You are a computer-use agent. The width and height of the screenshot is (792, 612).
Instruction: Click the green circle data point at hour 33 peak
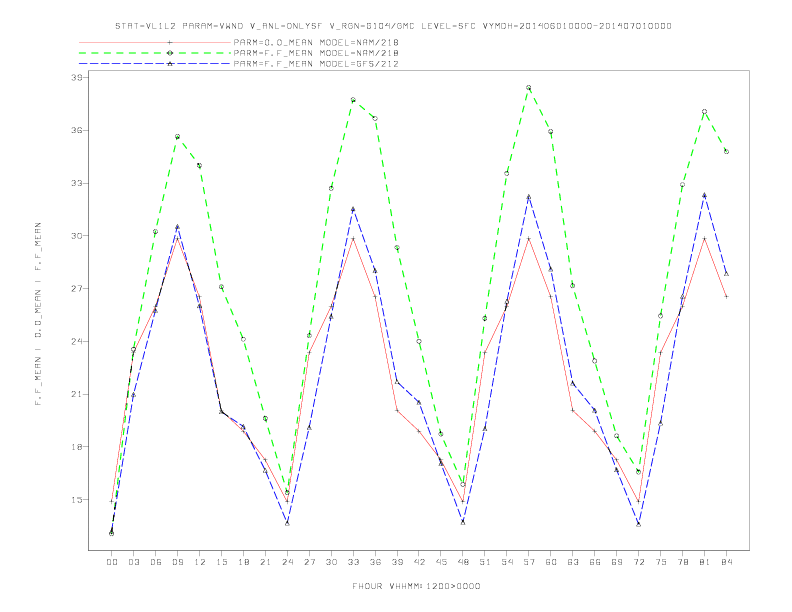[353, 100]
